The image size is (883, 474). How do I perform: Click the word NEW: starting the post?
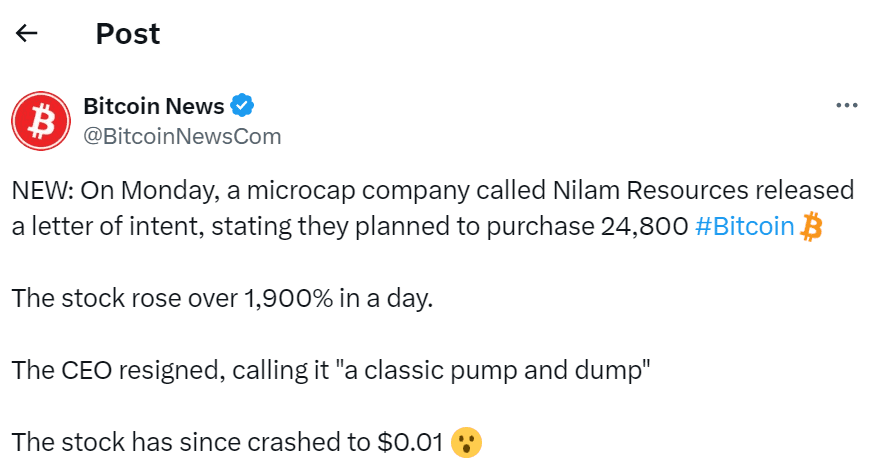(40, 190)
